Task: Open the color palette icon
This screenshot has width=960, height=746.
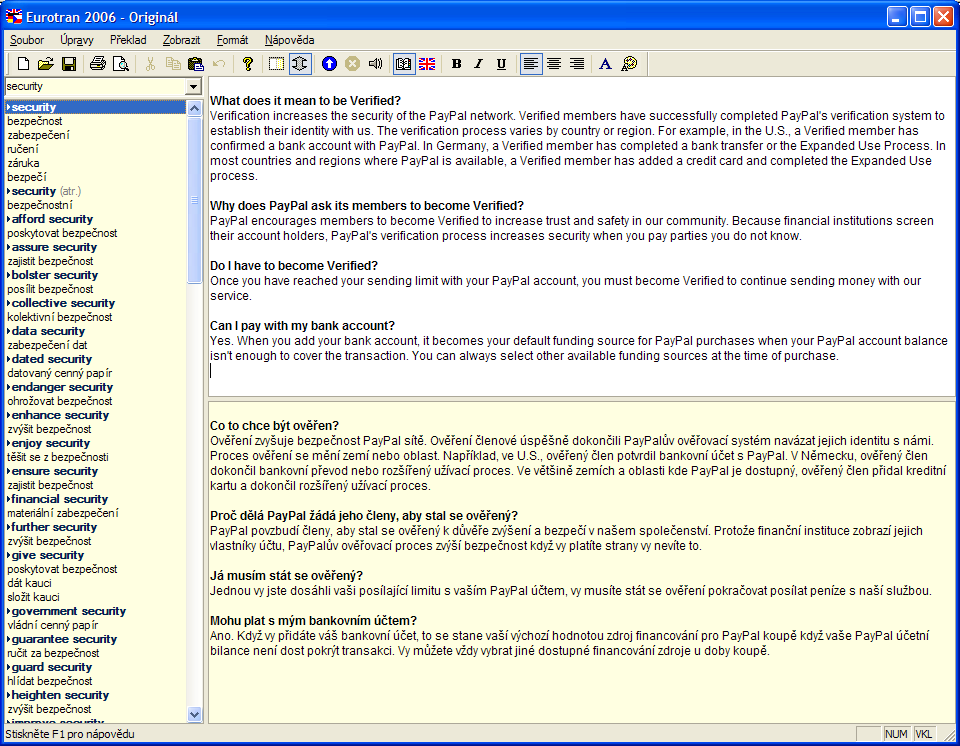Action: click(x=629, y=64)
